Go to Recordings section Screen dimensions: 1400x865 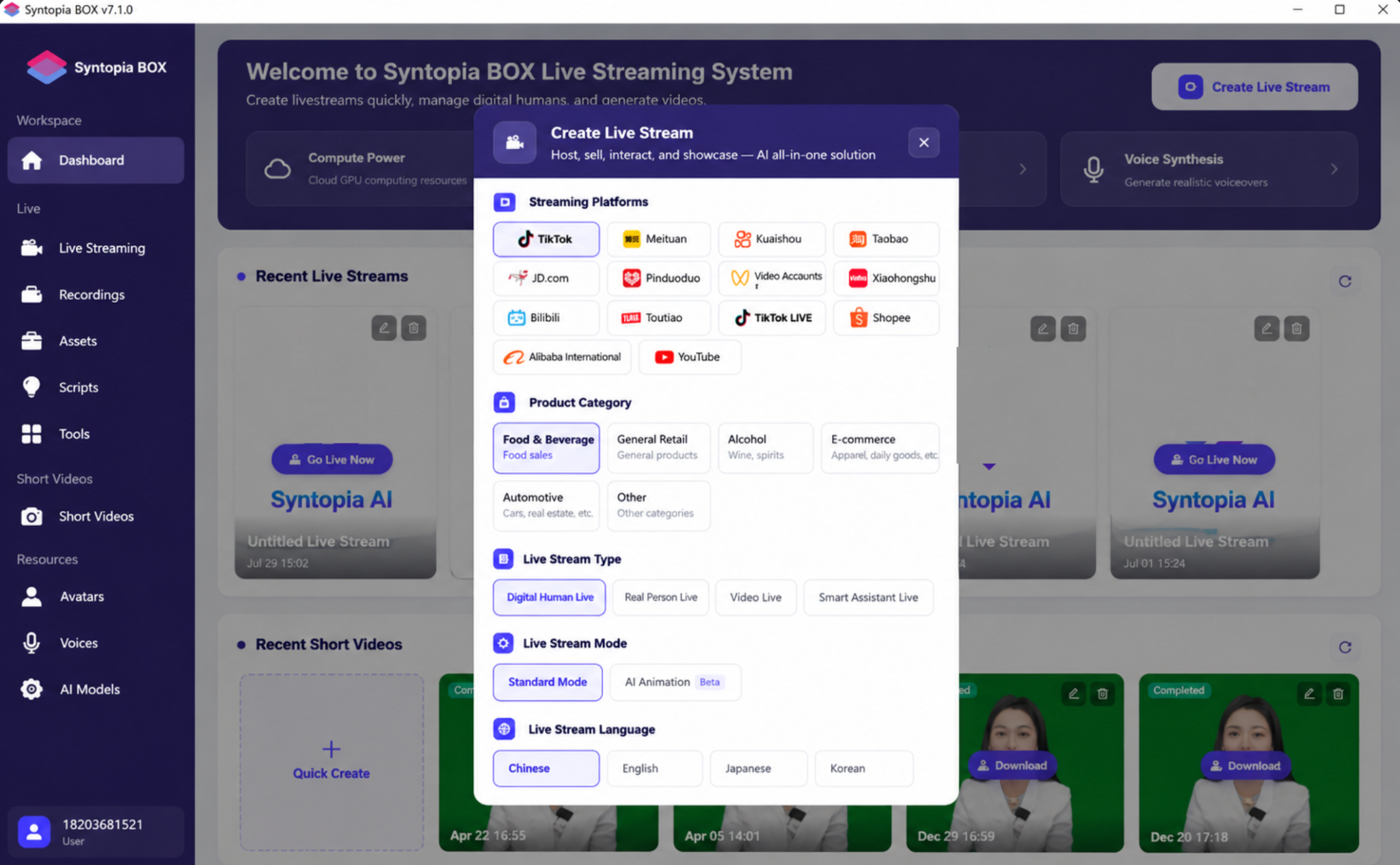(x=96, y=294)
